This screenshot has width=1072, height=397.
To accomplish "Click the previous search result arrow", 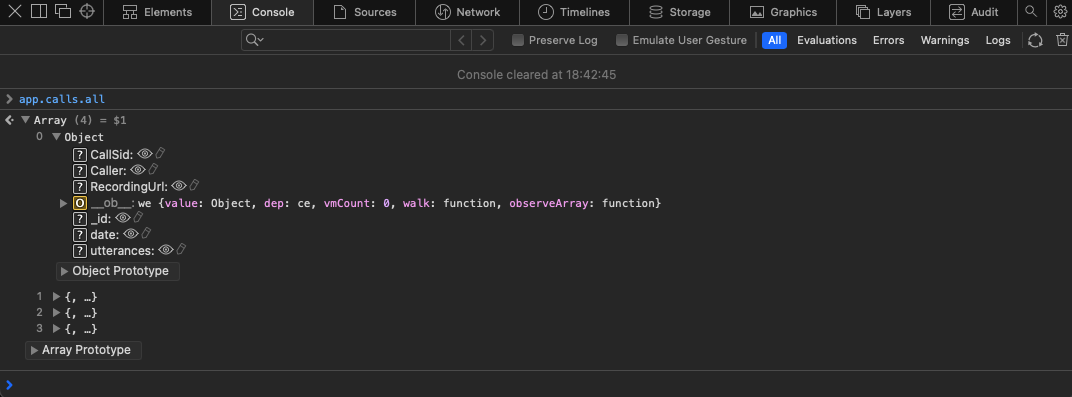I will [x=461, y=40].
